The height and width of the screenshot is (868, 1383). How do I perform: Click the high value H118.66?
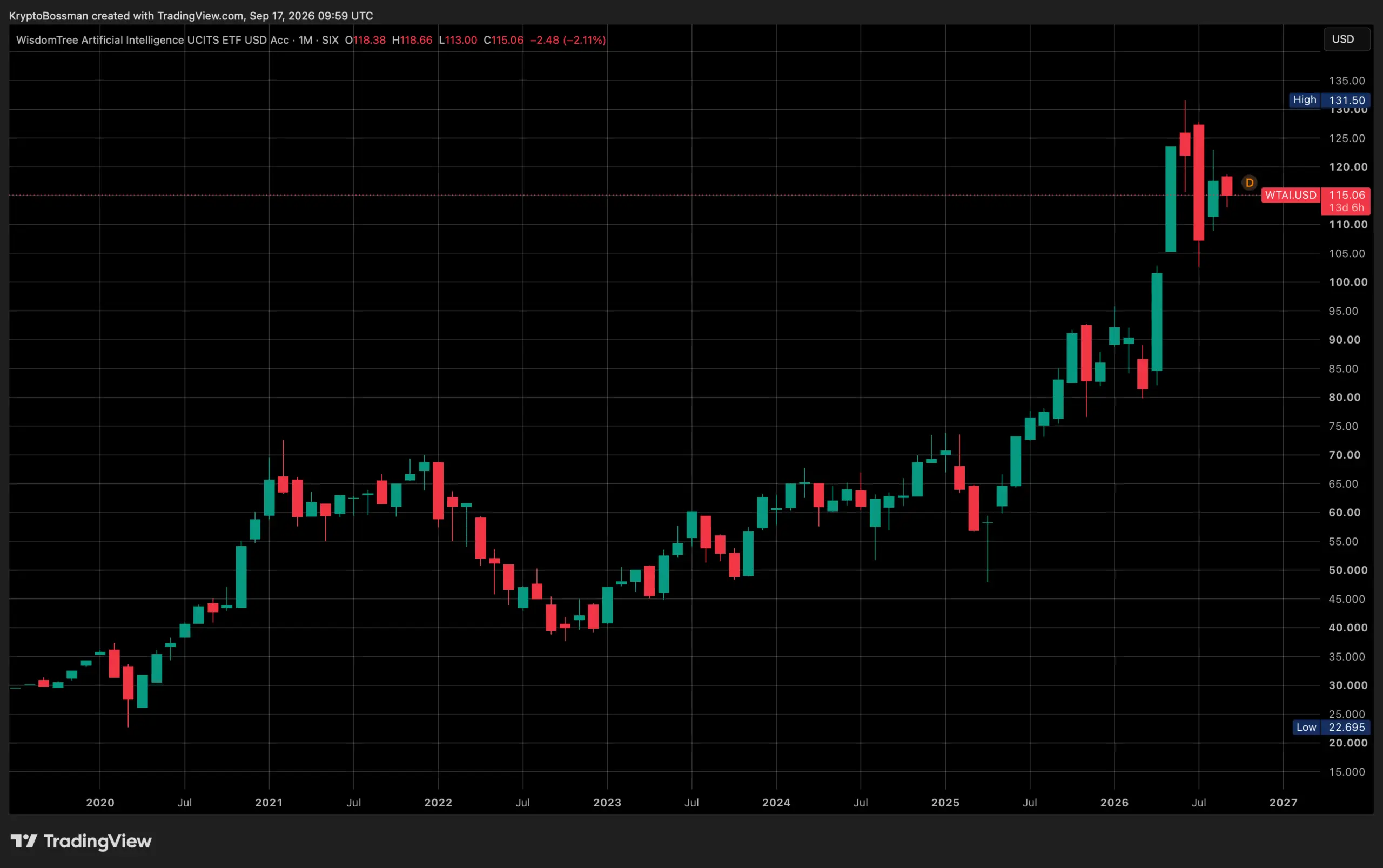tap(412, 39)
